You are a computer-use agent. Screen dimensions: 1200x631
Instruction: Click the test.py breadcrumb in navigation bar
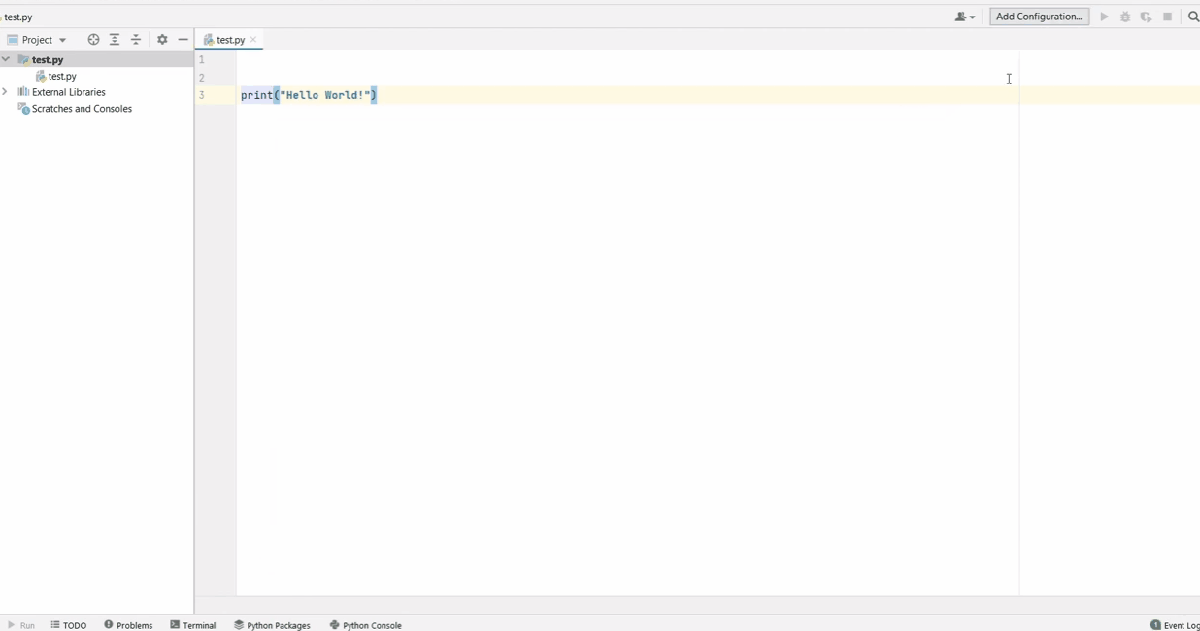(x=17, y=17)
